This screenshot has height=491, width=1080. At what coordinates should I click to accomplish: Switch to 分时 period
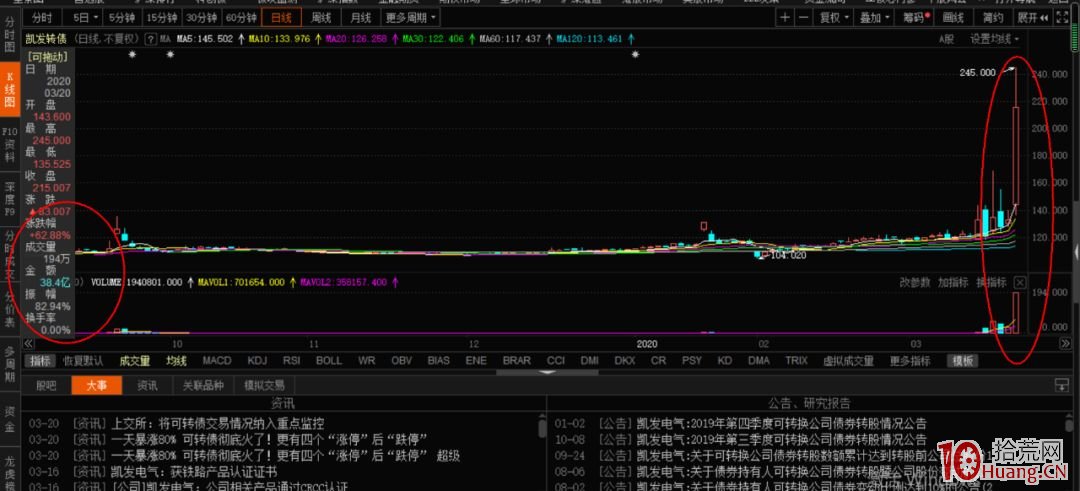pyautogui.click(x=42, y=18)
